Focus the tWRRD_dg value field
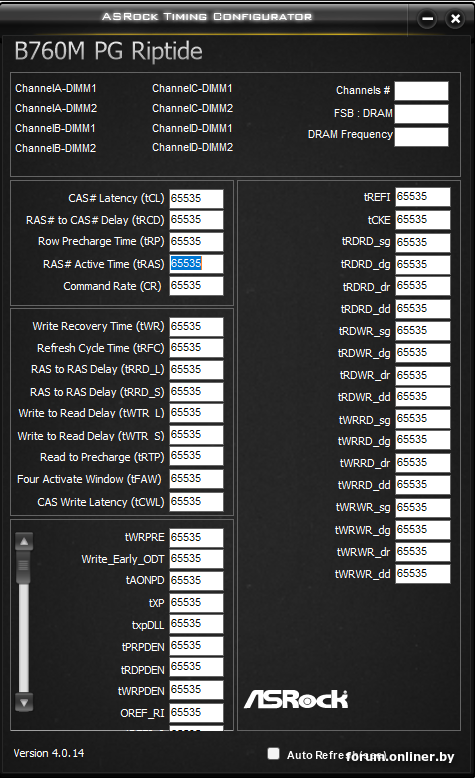 422,440
